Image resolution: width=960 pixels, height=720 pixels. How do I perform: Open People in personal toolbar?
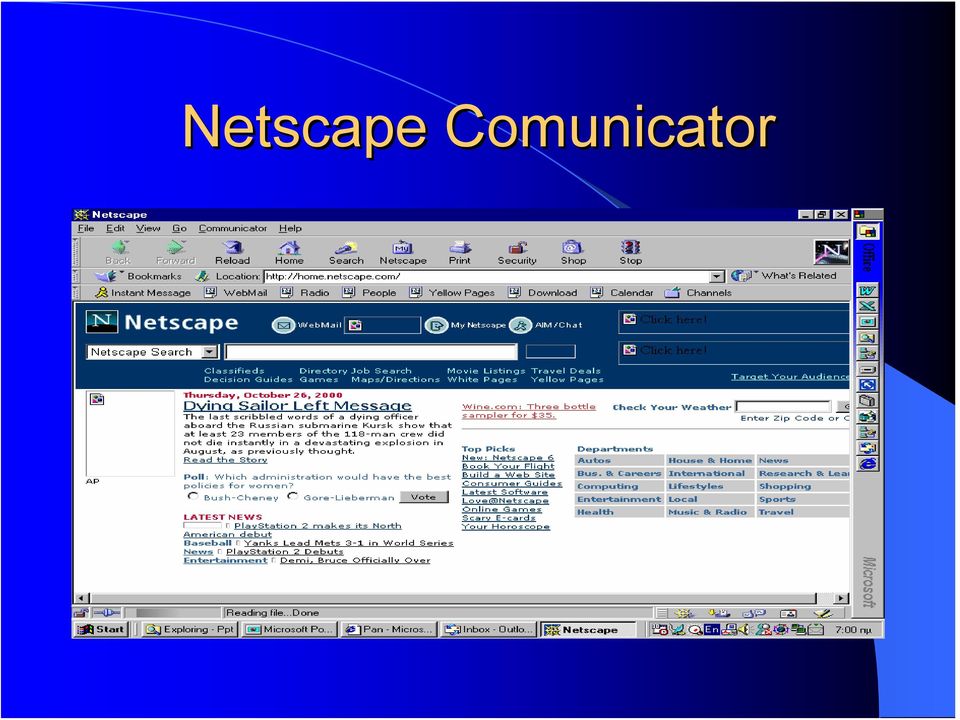click(369, 293)
